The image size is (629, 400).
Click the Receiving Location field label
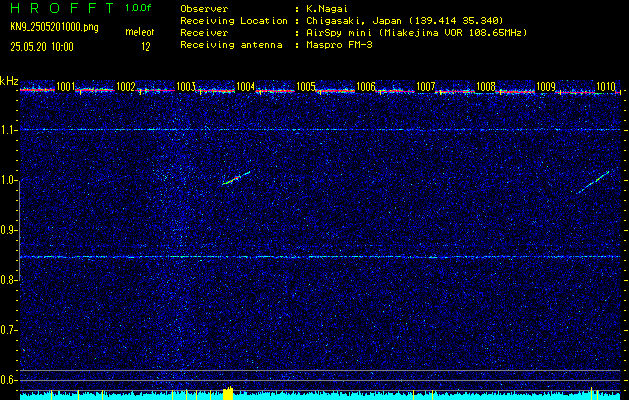tap(234, 20)
